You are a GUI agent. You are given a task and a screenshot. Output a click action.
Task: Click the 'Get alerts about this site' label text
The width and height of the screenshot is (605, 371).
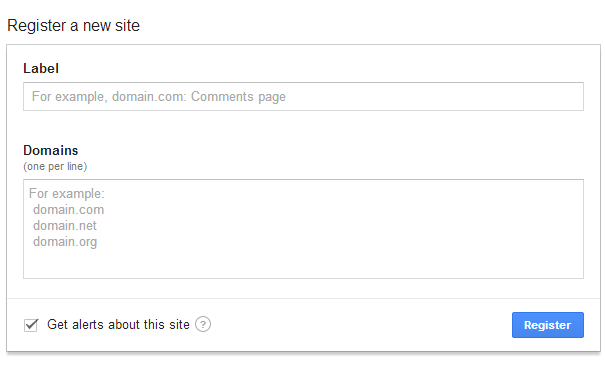tap(118, 325)
